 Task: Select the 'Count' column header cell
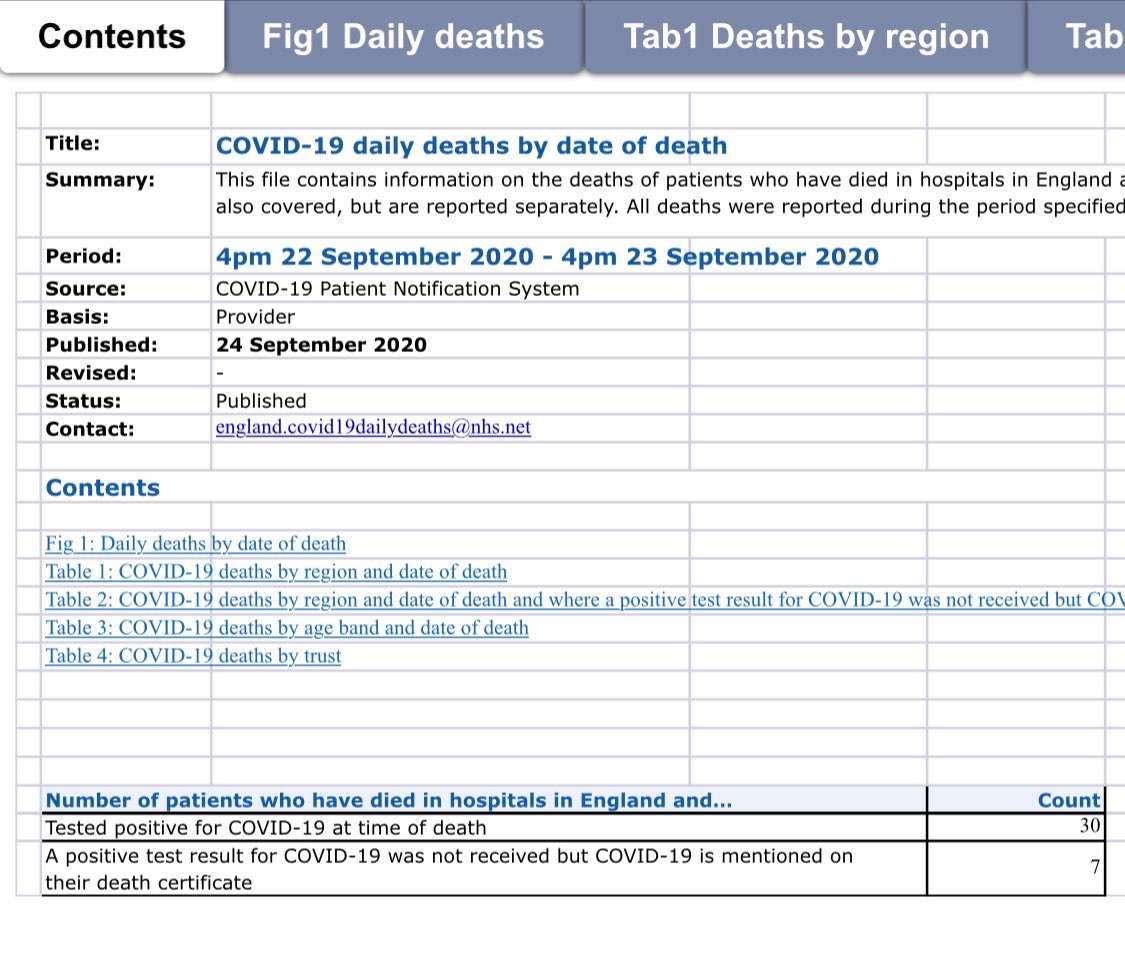tap(1015, 800)
